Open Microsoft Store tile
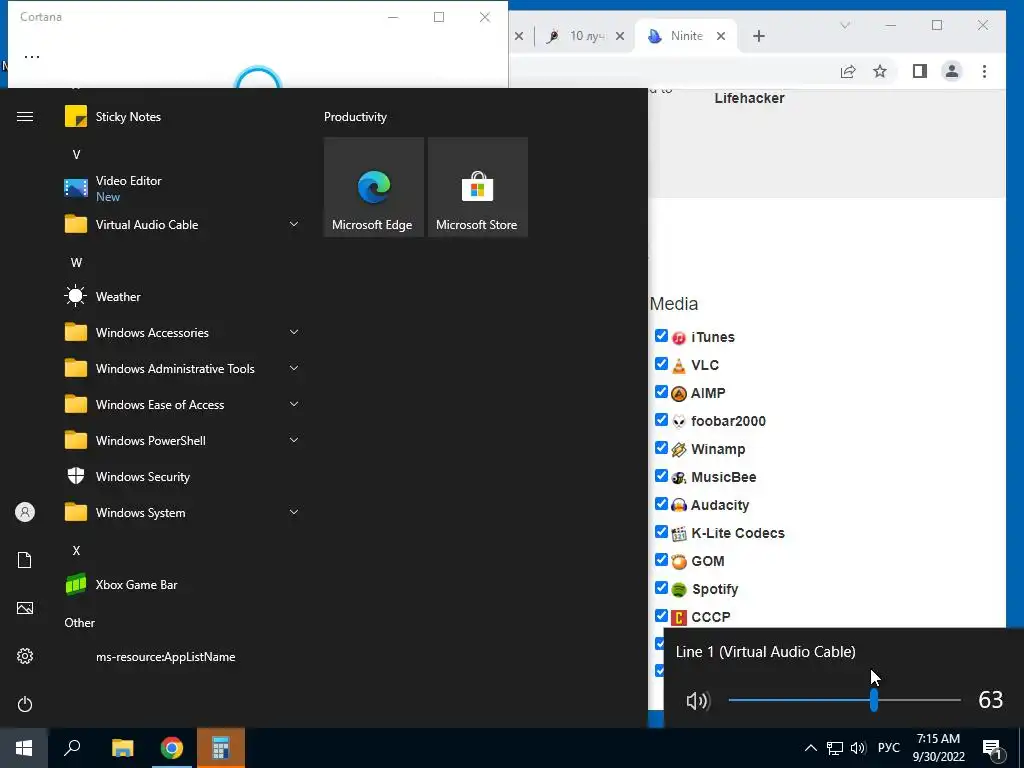The width and height of the screenshot is (1024, 768). pyautogui.click(x=477, y=187)
